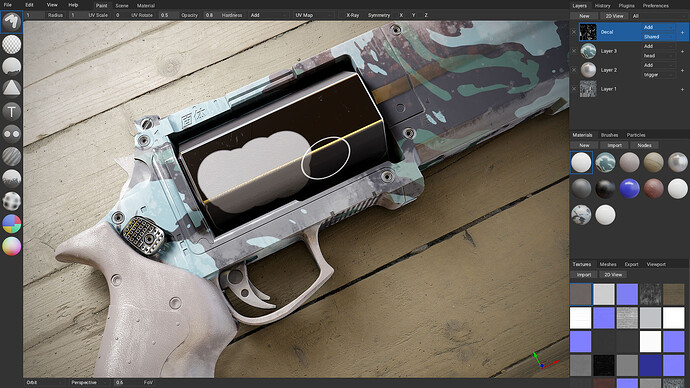Screen dimensions: 690x388
Task: Open material Nodes editor
Action: [644, 145]
